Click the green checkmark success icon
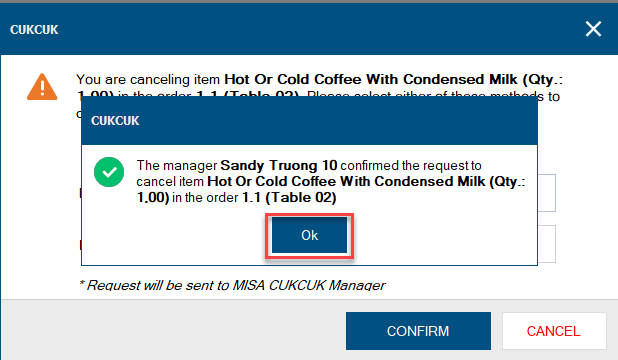Viewport: 618px width, 360px height. click(x=109, y=172)
